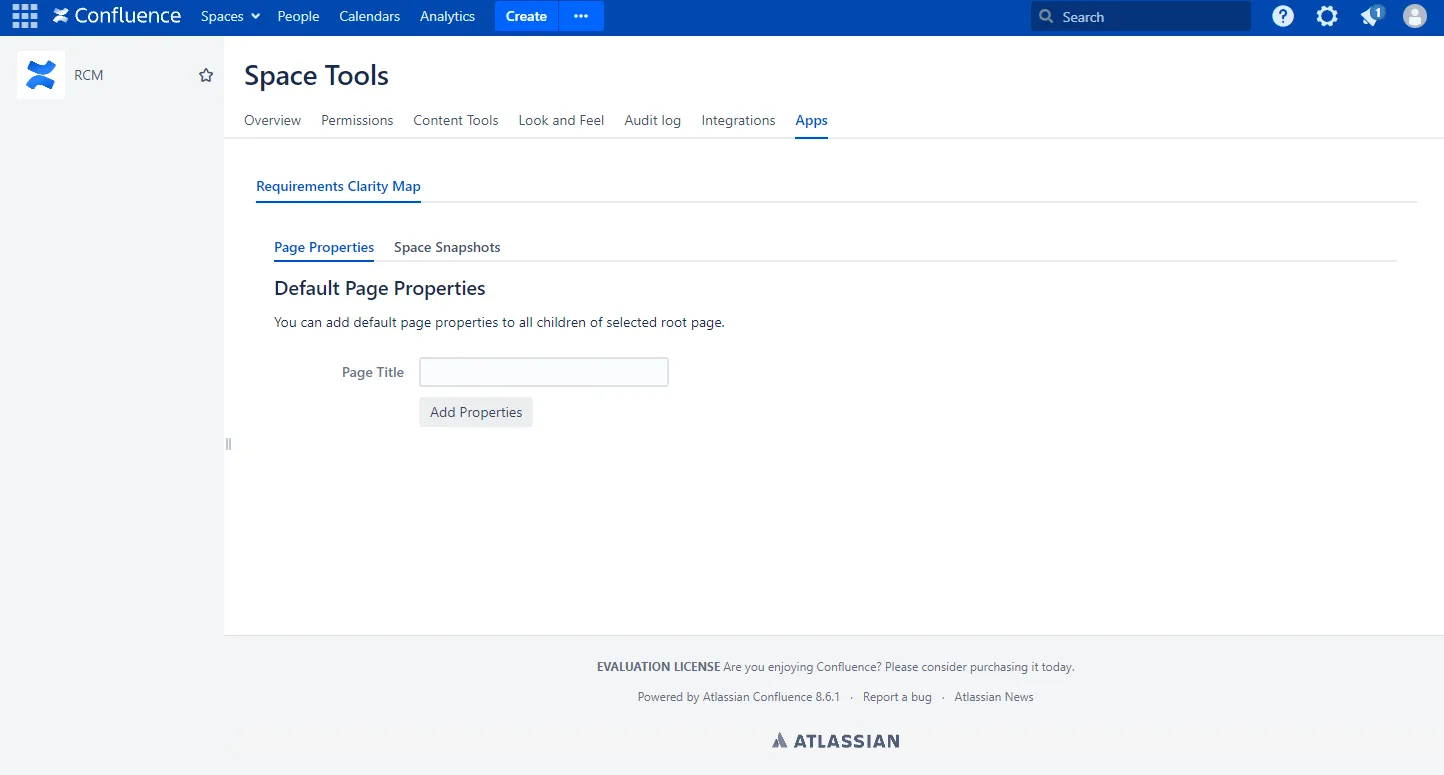1444x775 pixels.
Task: Switch to the Overview tab
Action: pyautogui.click(x=272, y=120)
